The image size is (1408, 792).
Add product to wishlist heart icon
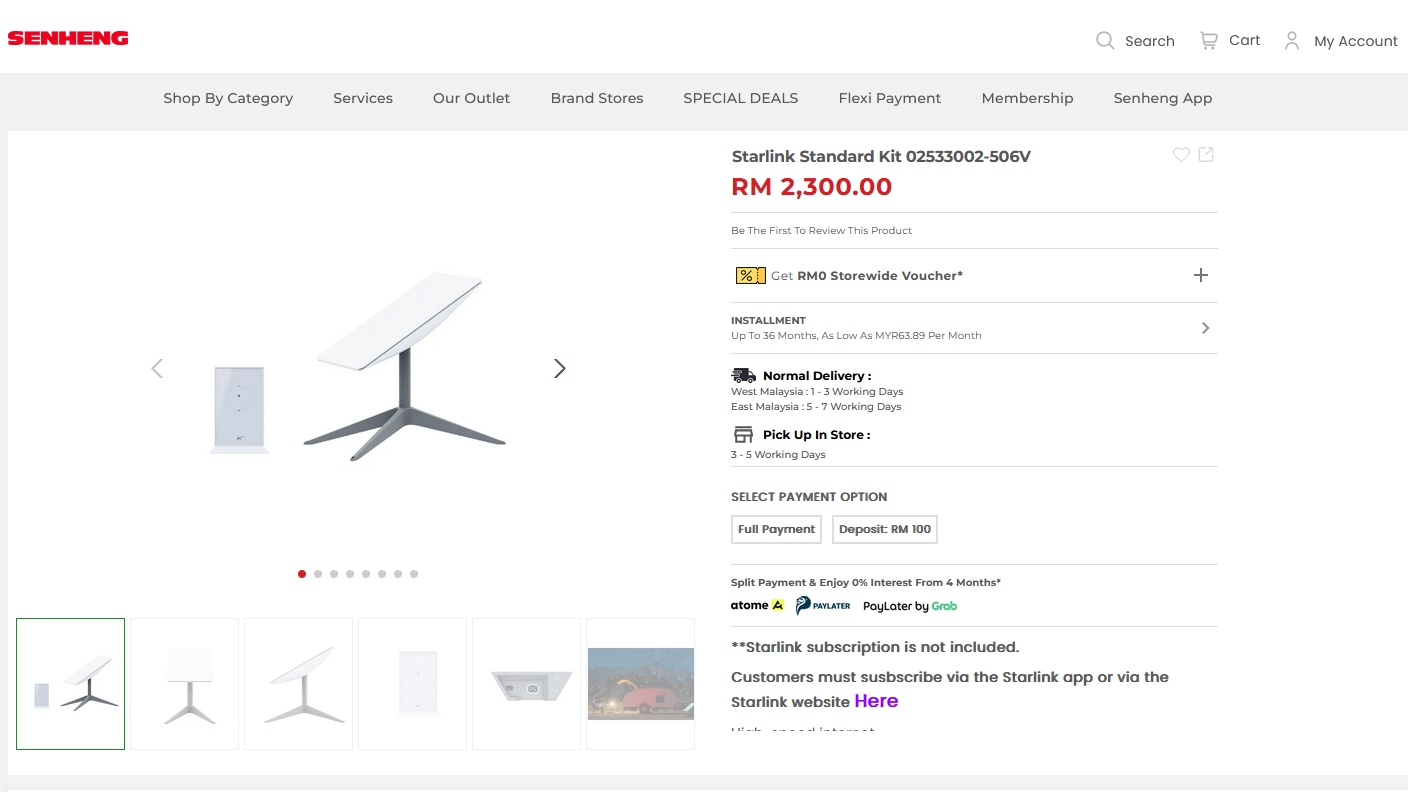pos(1181,155)
